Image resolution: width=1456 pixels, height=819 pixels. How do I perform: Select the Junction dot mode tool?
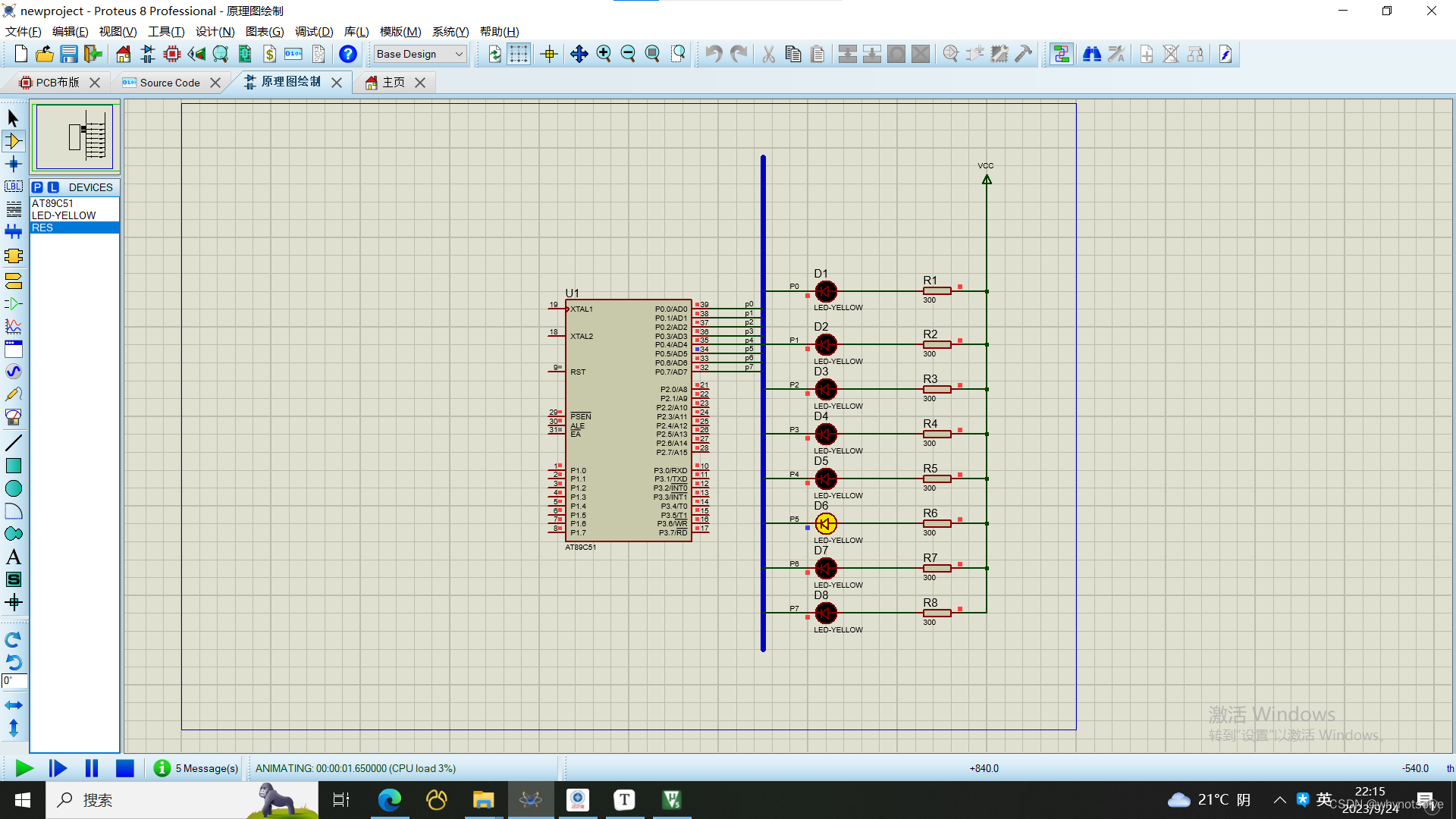point(13,164)
